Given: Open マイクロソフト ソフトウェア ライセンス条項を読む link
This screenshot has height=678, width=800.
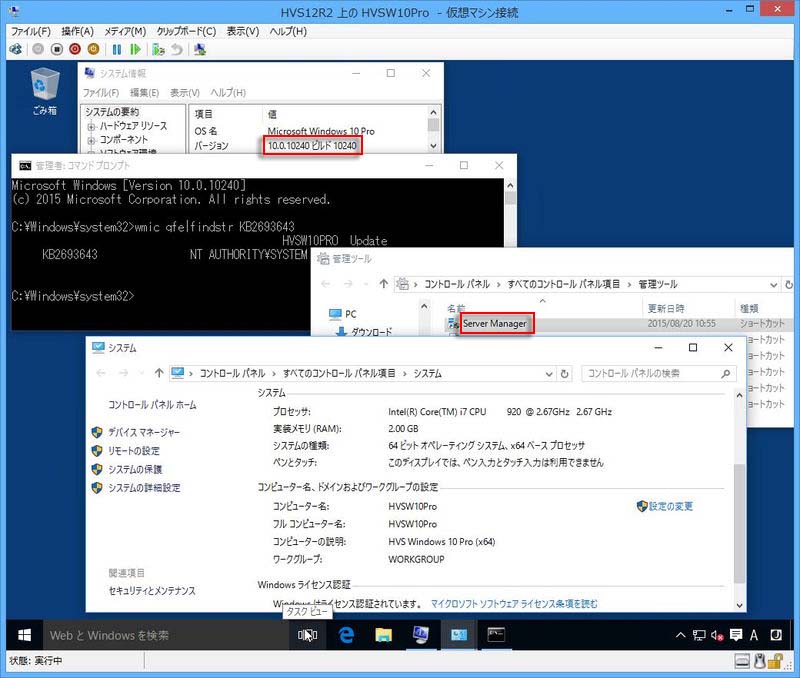Looking at the screenshot, I should pyautogui.click(x=514, y=604).
